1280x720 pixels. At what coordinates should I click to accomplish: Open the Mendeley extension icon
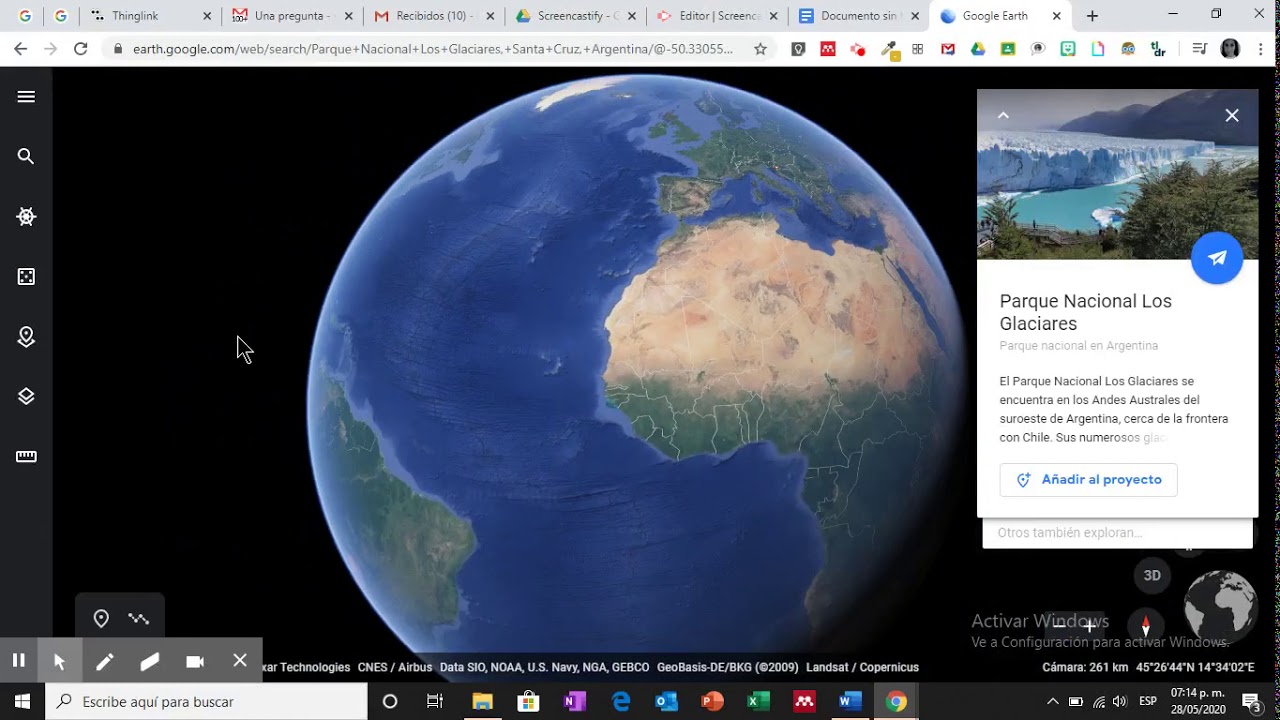(x=827, y=49)
